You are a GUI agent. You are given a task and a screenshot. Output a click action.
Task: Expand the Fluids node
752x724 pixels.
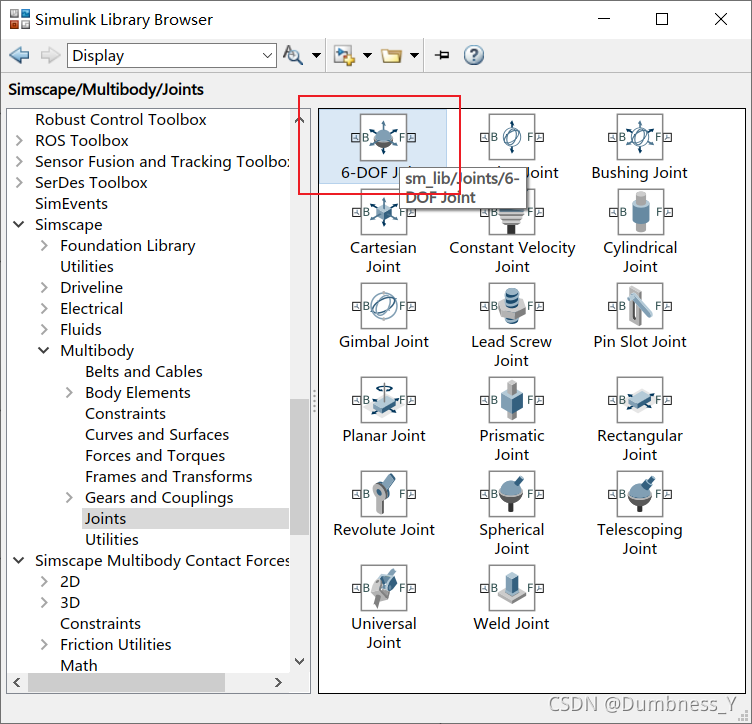coord(44,329)
